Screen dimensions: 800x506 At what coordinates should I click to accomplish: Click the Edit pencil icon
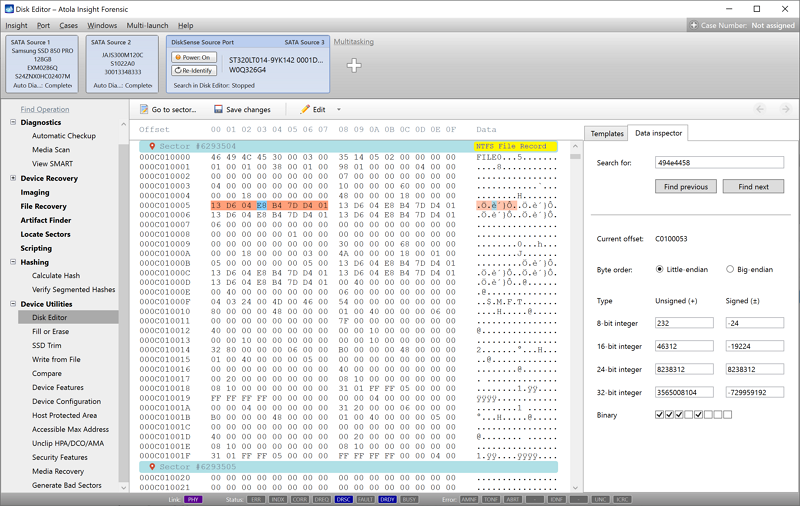pos(305,109)
